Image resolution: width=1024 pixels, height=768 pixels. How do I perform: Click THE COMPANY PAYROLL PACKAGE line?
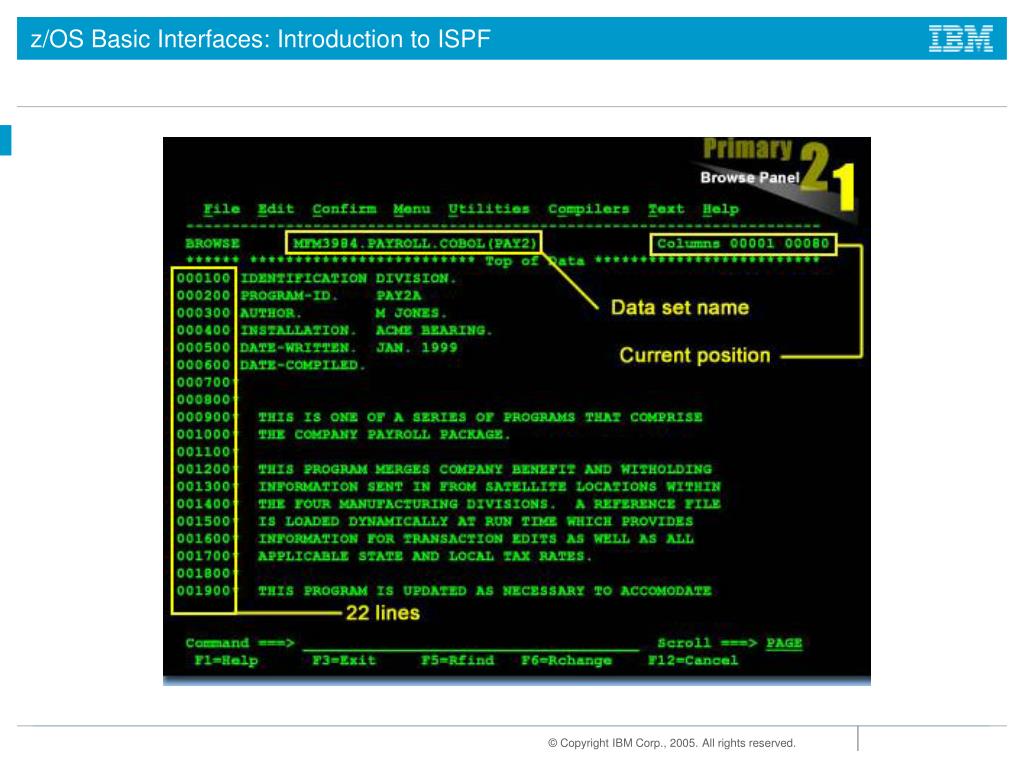[384, 434]
